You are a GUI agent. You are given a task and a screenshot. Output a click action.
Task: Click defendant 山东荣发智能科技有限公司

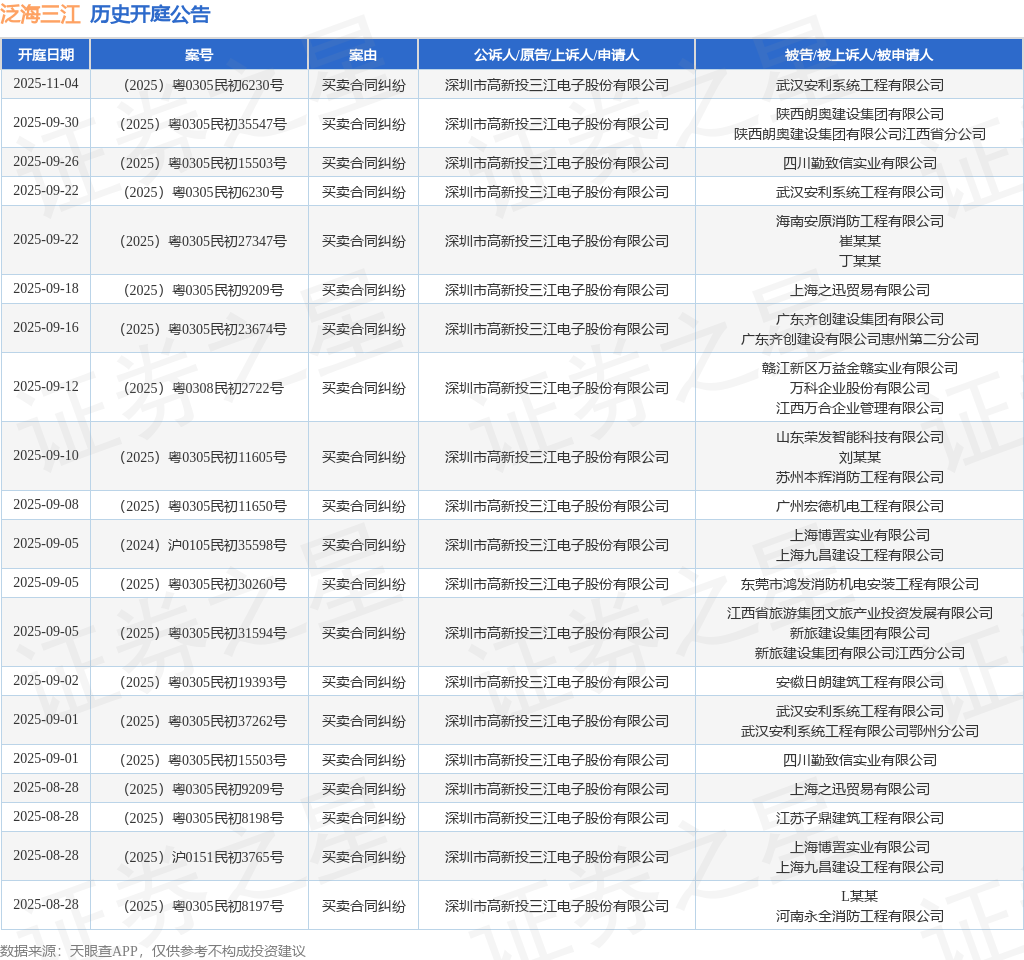[859, 438]
